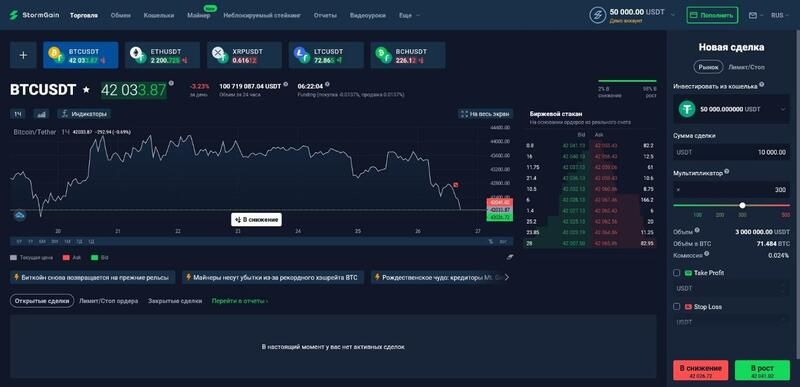Viewport: 800px width, 387px height.
Task: Click the В снижение chart tooltip button
Action: click(x=256, y=220)
